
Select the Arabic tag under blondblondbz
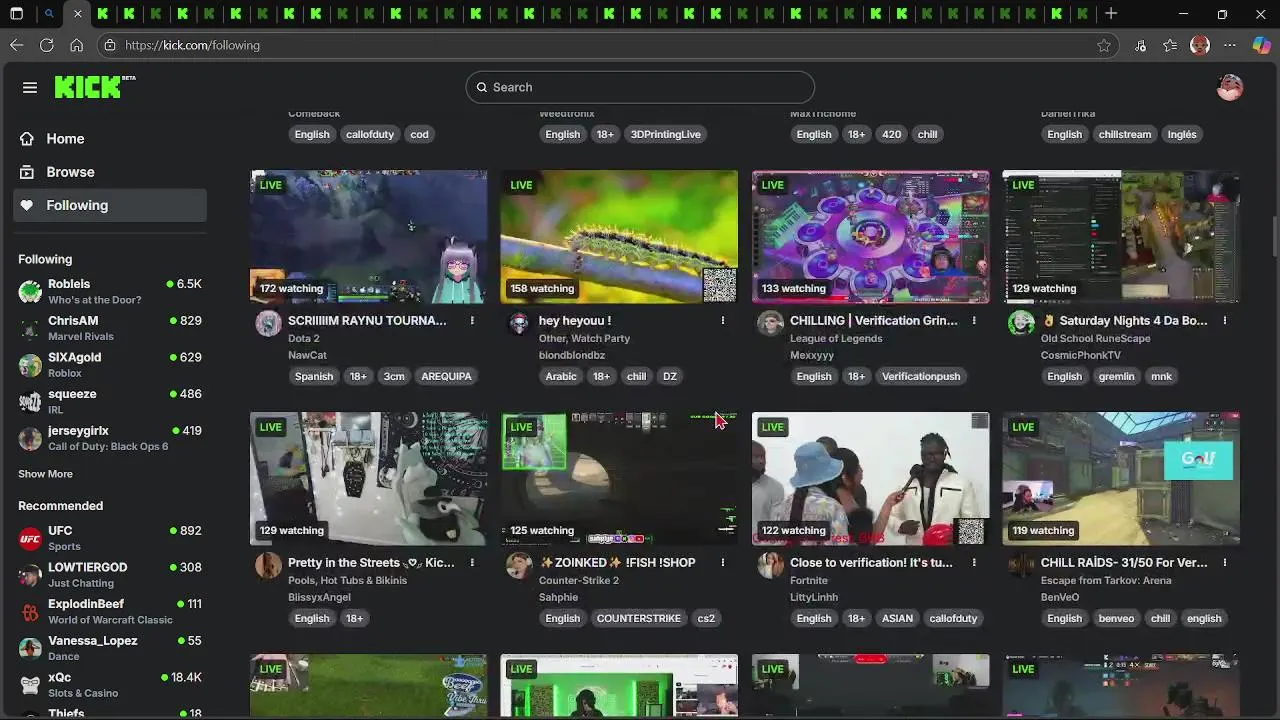click(561, 376)
